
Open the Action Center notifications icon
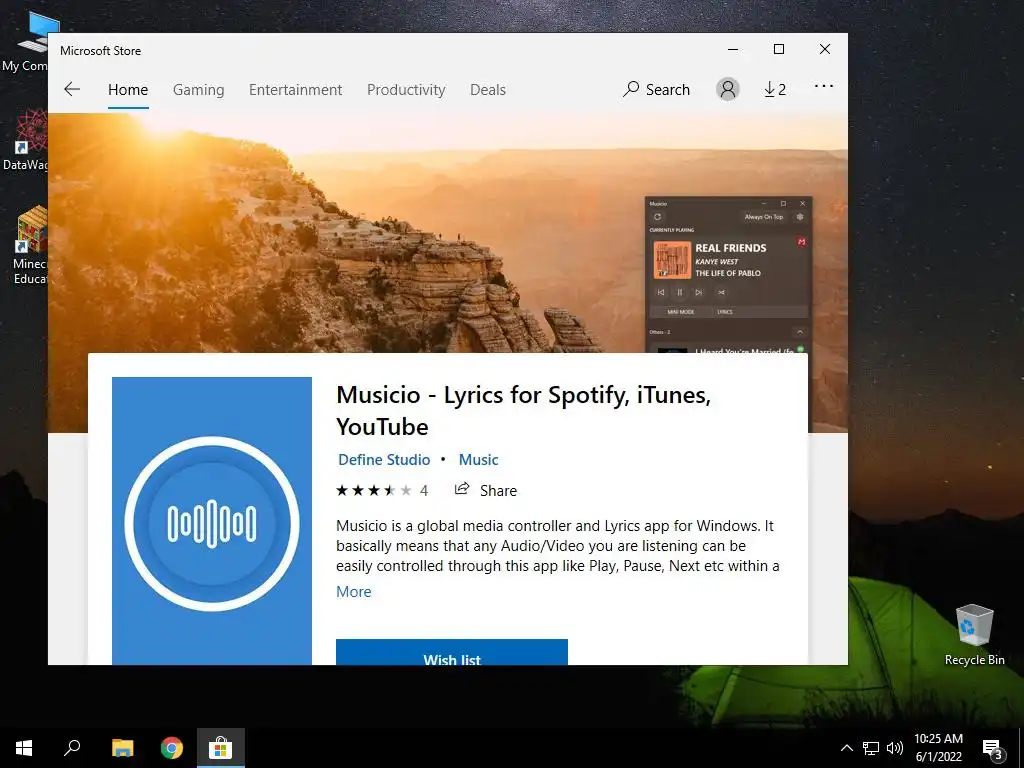[992, 748]
